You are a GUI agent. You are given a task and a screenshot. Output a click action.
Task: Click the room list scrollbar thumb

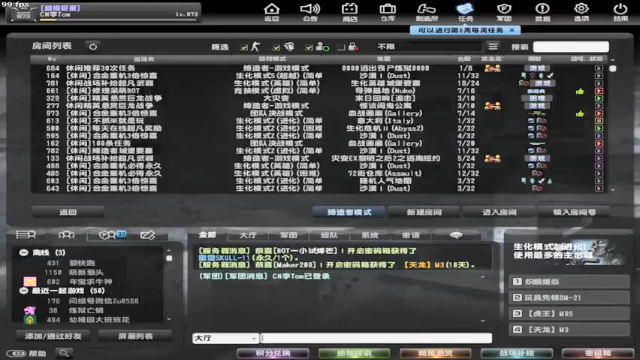coord(613,69)
